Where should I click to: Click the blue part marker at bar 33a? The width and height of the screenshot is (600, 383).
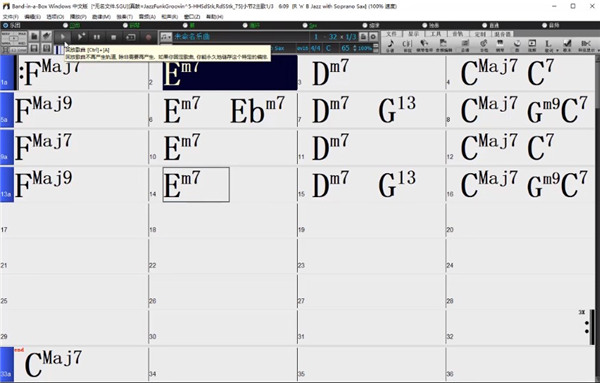tap(7, 364)
